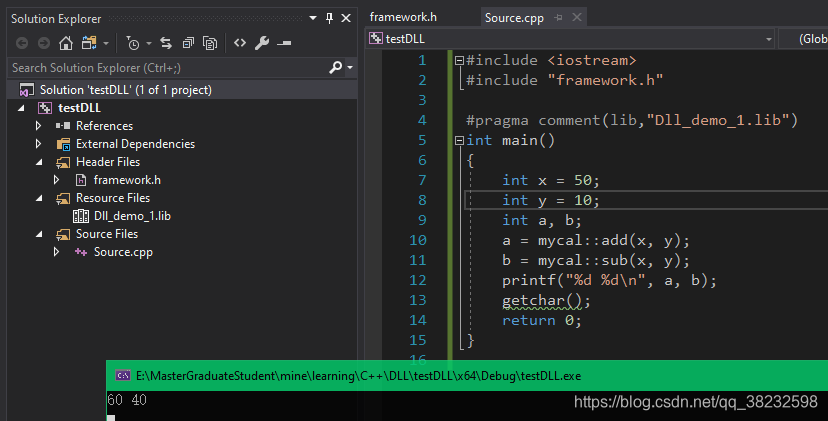Click the Collapse All icon
The image size is (828, 421).
coord(188,43)
